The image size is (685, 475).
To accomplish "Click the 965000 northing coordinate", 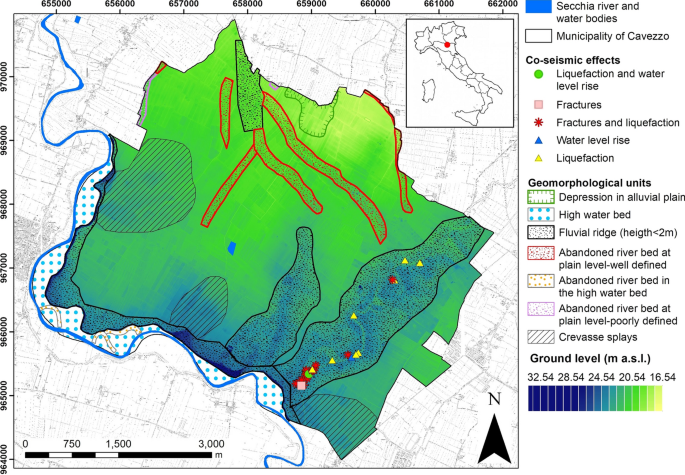I will coord(5,395).
